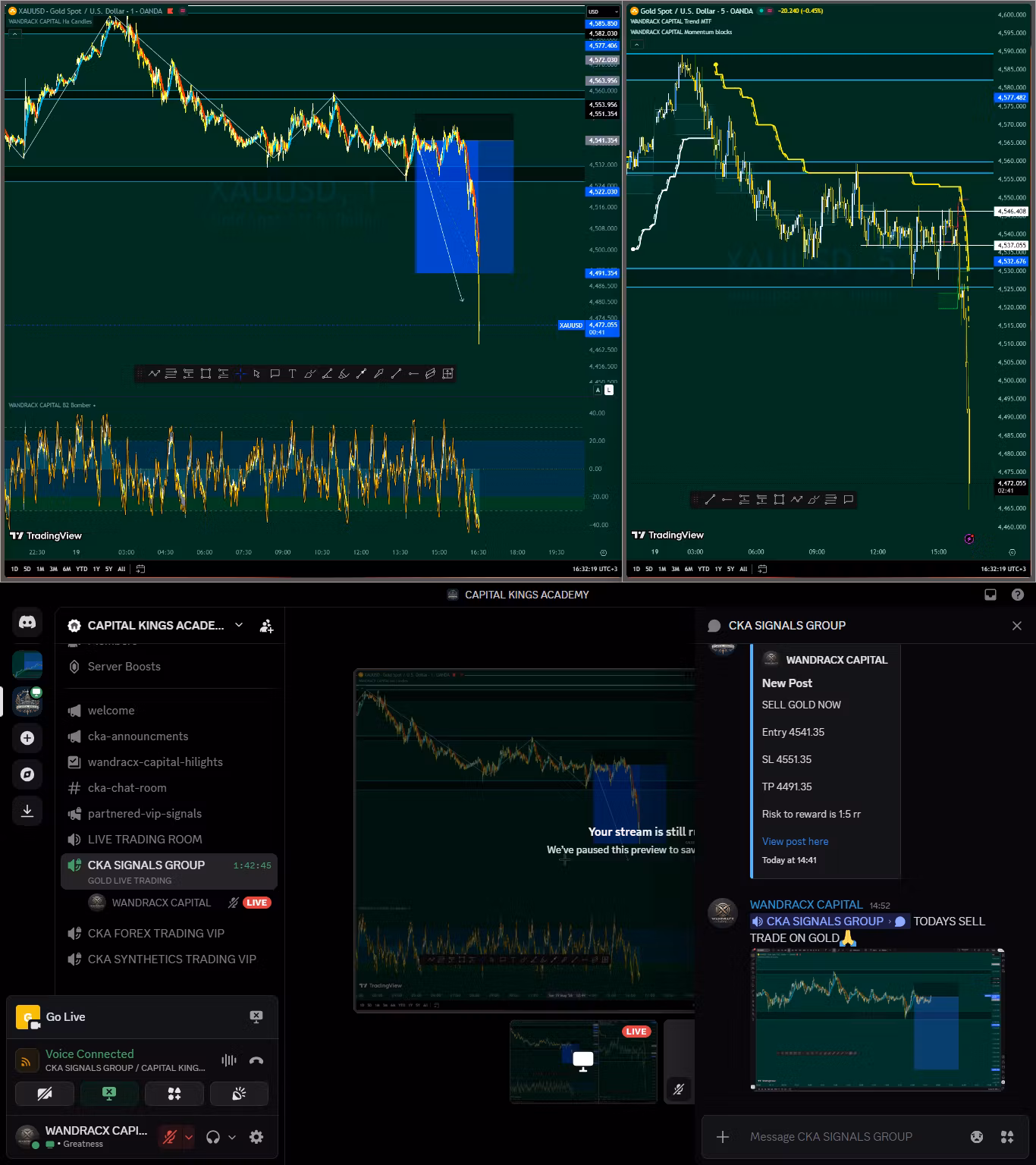
Task: Toggle auto scale A on left chart
Action: (598, 390)
